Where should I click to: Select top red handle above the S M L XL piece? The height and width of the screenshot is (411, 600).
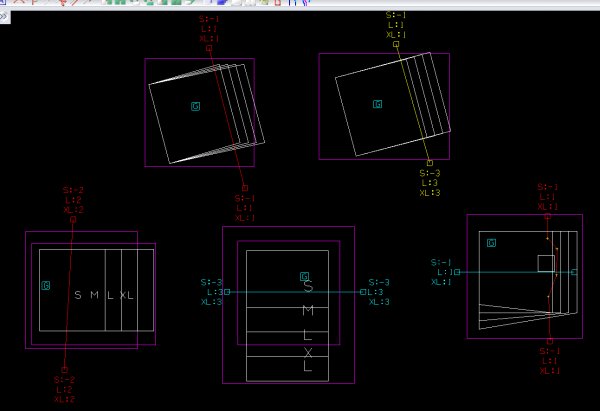[x=73, y=219]
